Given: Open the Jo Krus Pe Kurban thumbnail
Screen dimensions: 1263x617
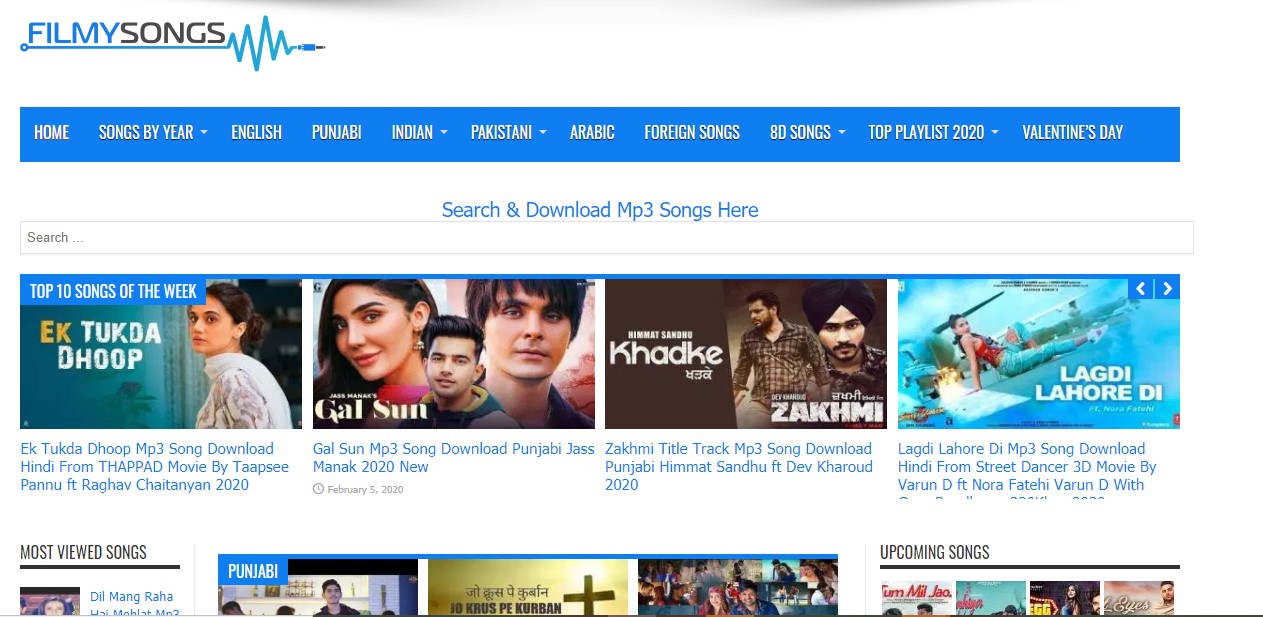Looking at the screenshot, I should point(528,587).
